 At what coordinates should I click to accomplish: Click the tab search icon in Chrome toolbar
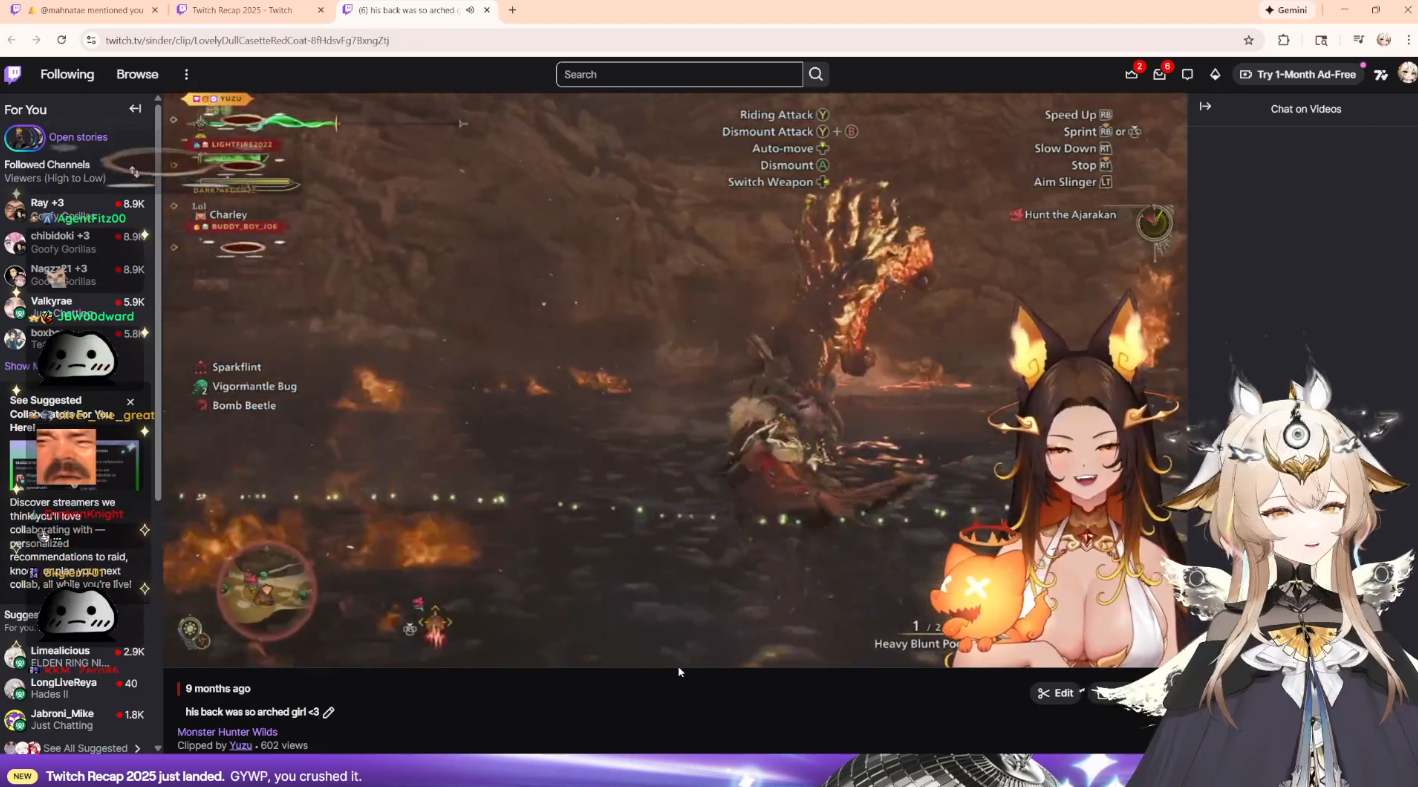pyautogui.click(x=1321, y=40)
